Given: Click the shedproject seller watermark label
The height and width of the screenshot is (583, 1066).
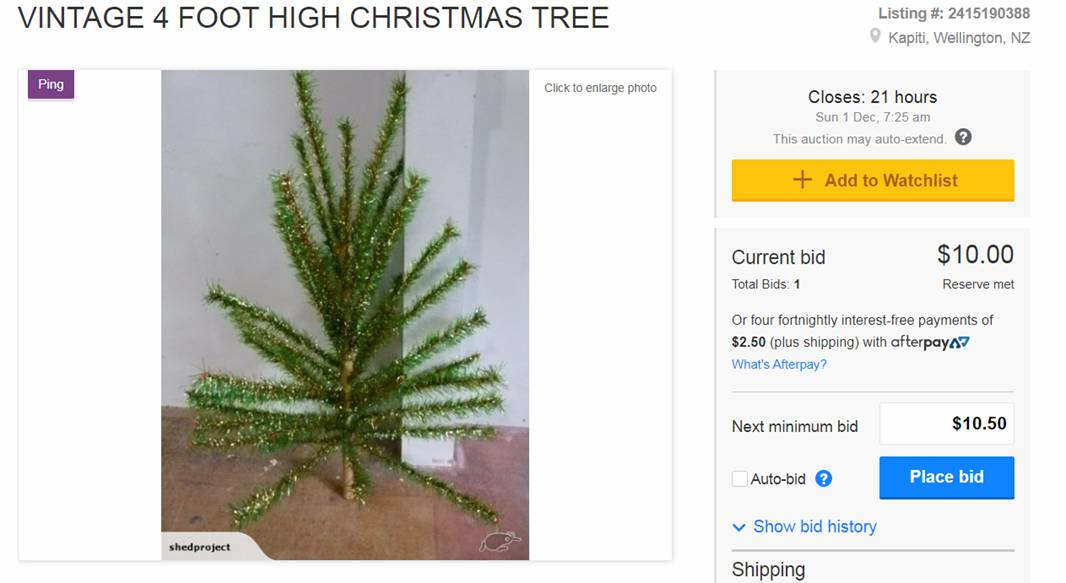Looking at the screenshot, I should [200, 547].
